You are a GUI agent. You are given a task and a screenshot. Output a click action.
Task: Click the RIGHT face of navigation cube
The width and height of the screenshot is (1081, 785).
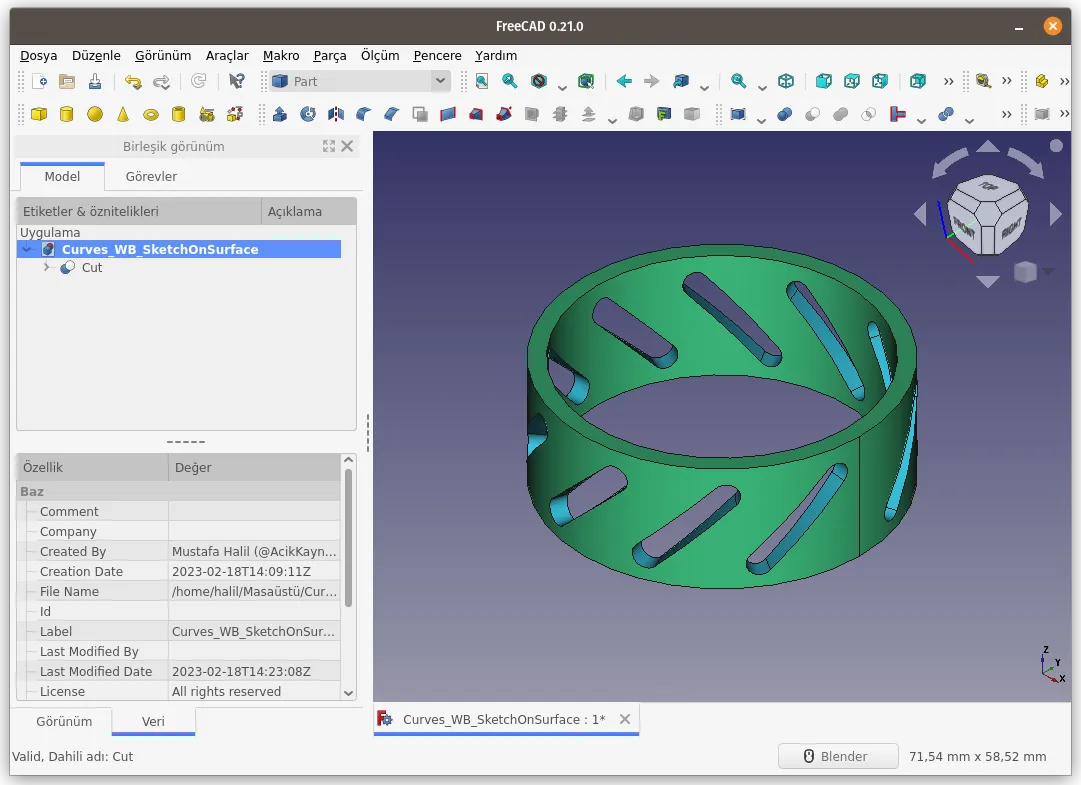coord(1011,227)
